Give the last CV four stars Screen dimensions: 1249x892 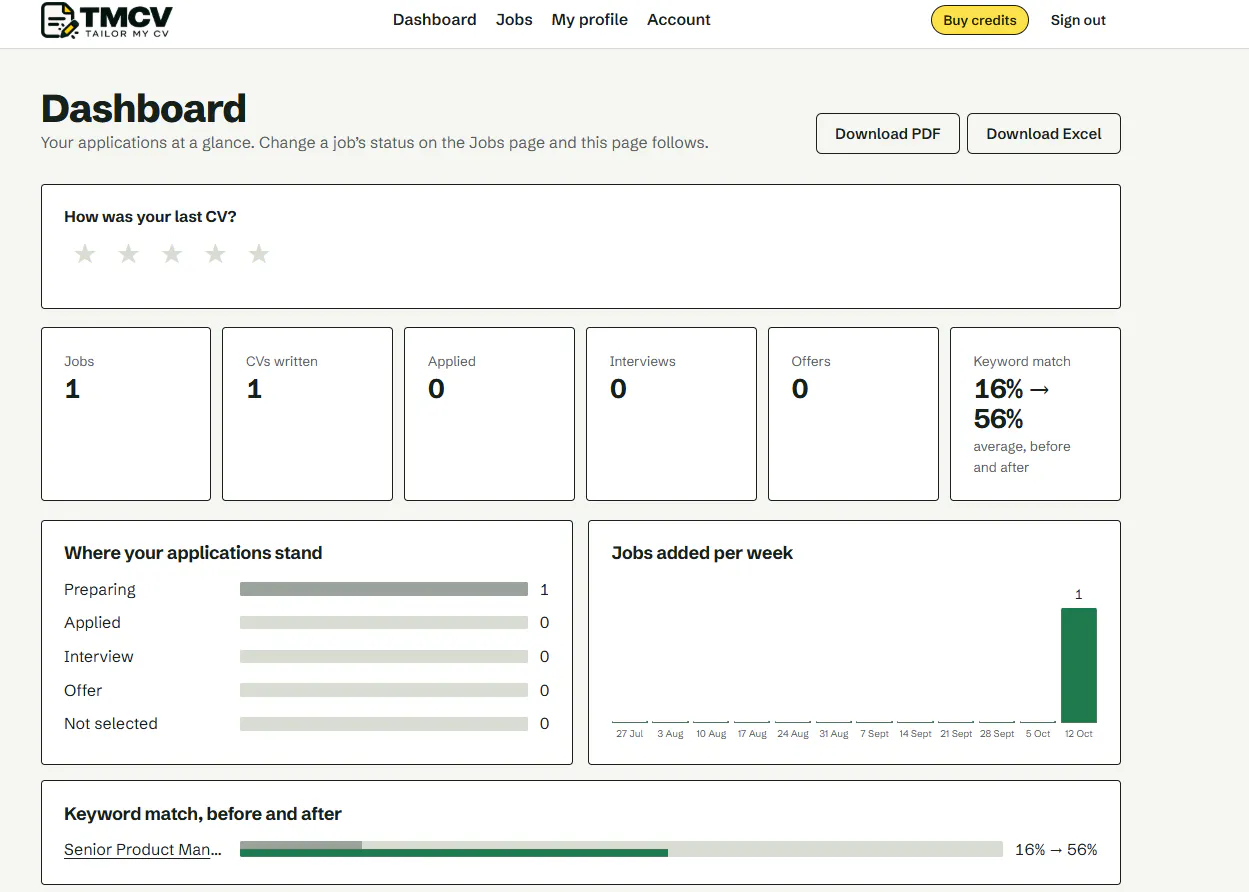215,254
